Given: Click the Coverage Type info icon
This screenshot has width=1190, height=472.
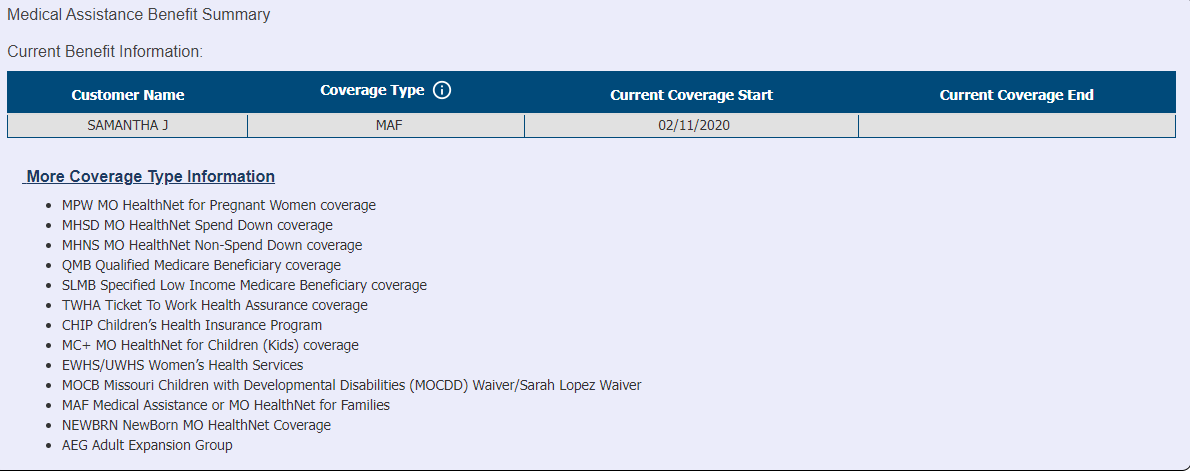Looking at the screenshot, I should coord(442,90).
